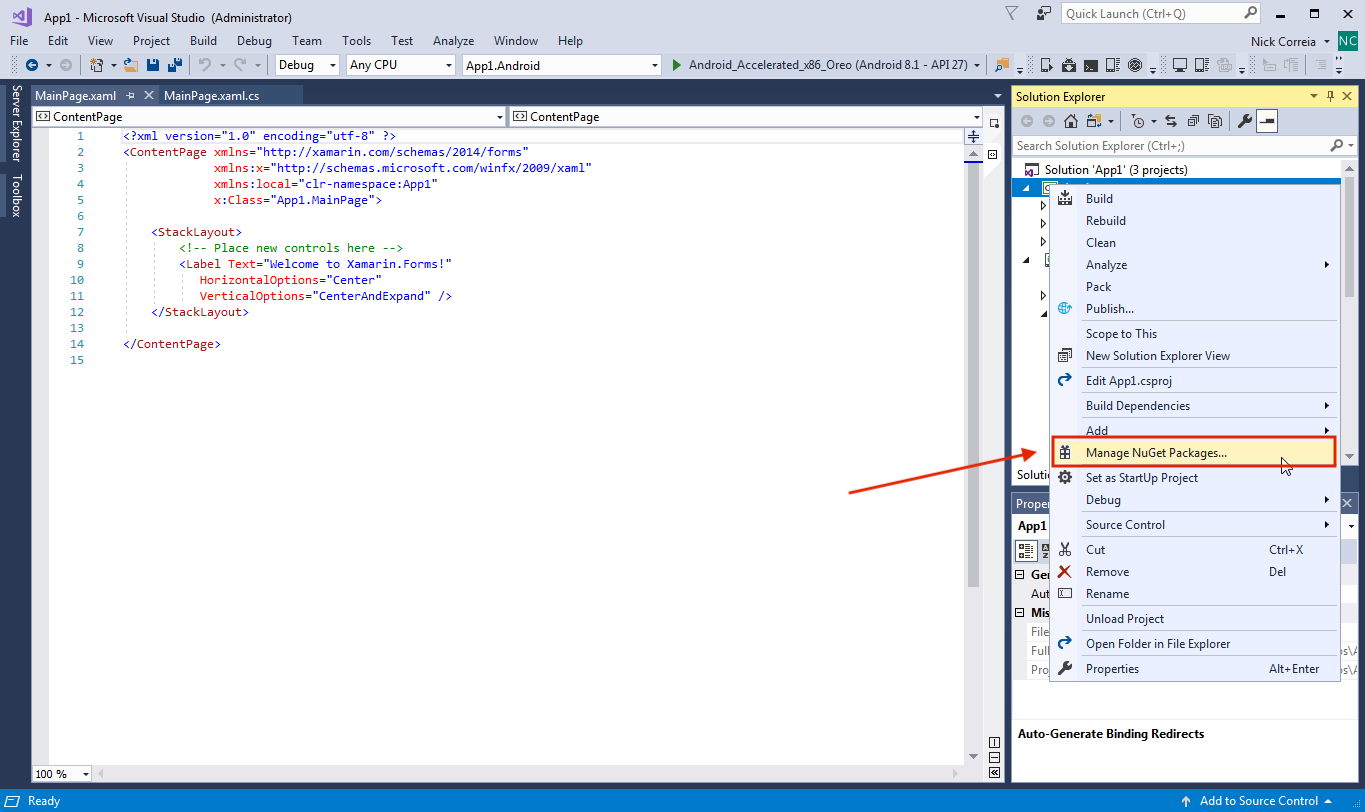Select Manage NuGet Packages from context menu
This screenshot has width=1365, height=812.
1156,453
